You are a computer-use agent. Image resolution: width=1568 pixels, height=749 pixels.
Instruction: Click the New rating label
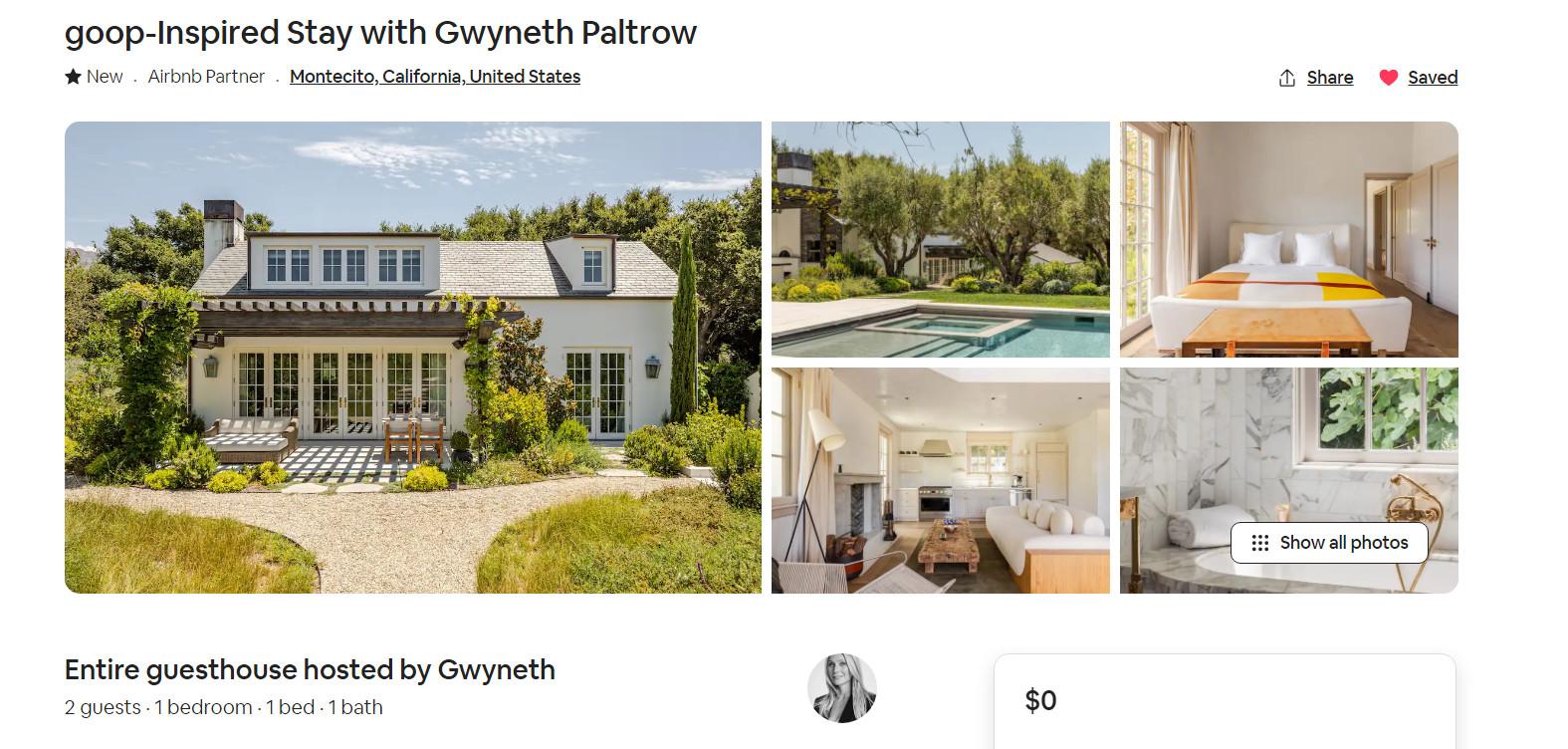[105, 77]
